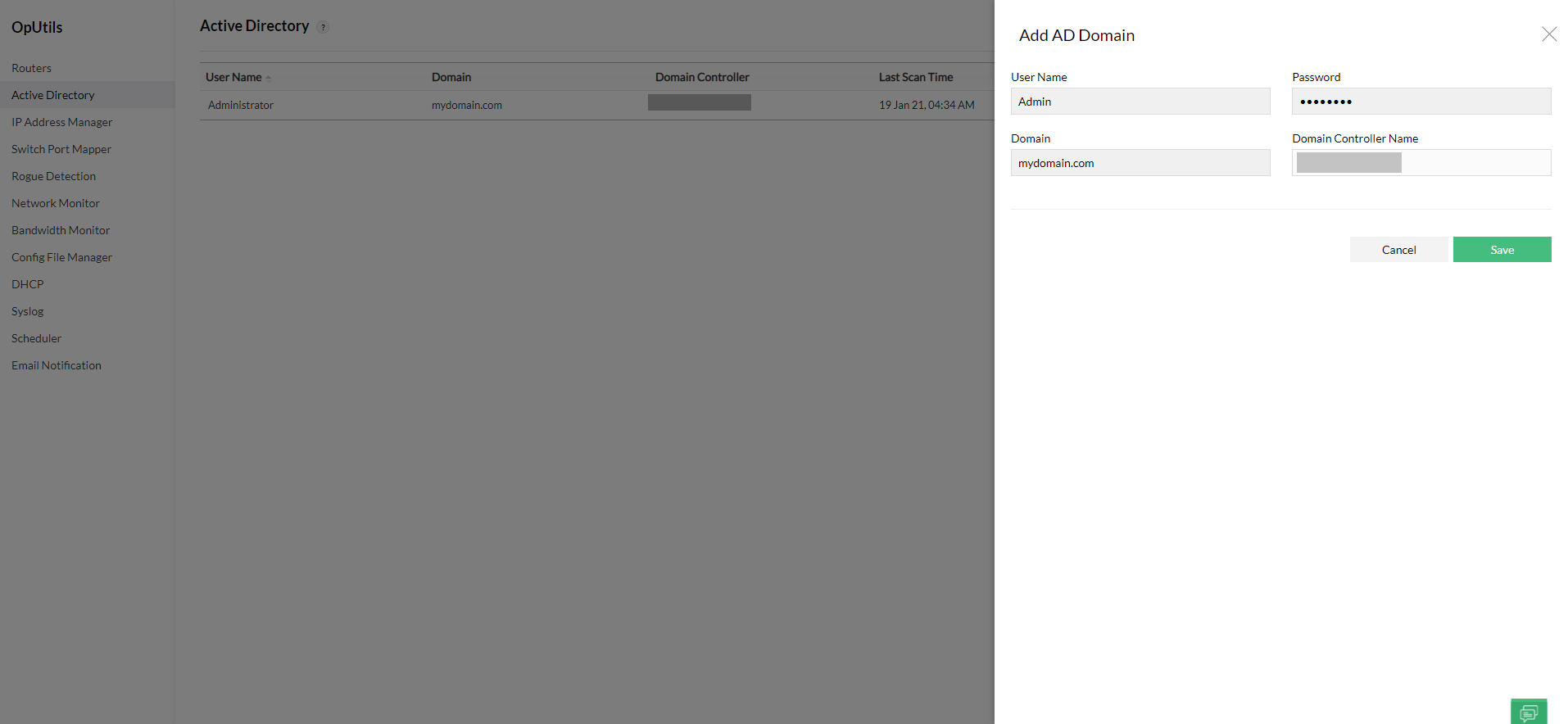Select Rogue Detection menu item
Screen dimensions: 1568x724
click(x=53, y=176)
